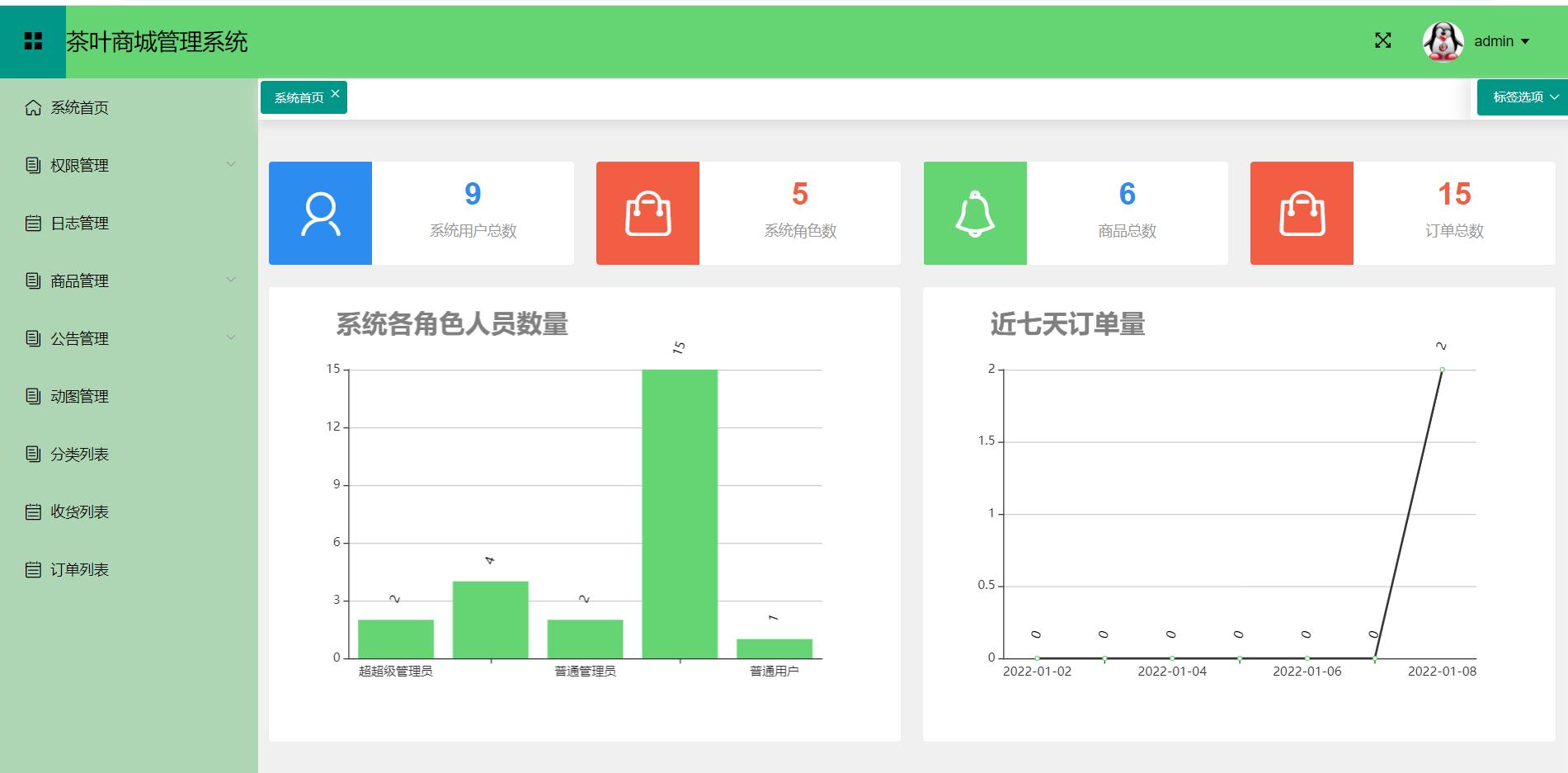
Task: Select the home icon beside 系统首页
Action: coord(33,107)
